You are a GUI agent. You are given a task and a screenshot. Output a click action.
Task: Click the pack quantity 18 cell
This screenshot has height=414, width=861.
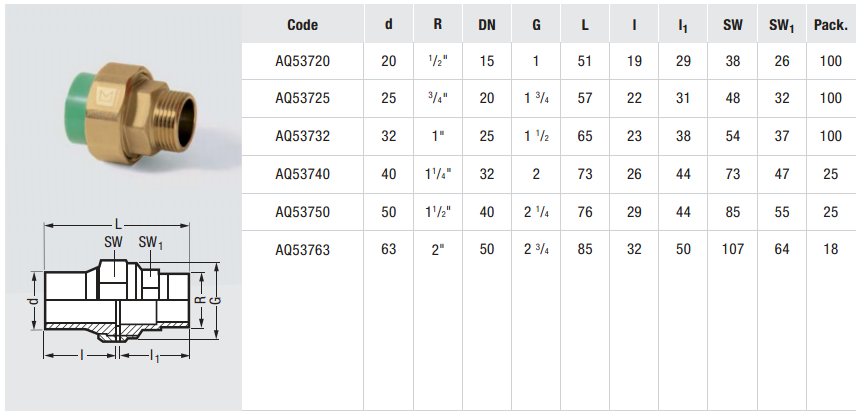tap(830, 249)
